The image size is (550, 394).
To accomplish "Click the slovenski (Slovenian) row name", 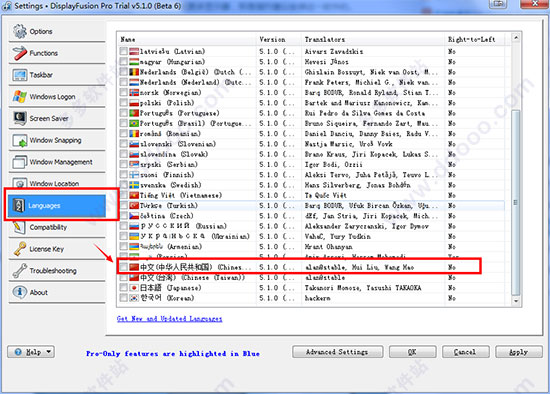I will pos(178,144).
